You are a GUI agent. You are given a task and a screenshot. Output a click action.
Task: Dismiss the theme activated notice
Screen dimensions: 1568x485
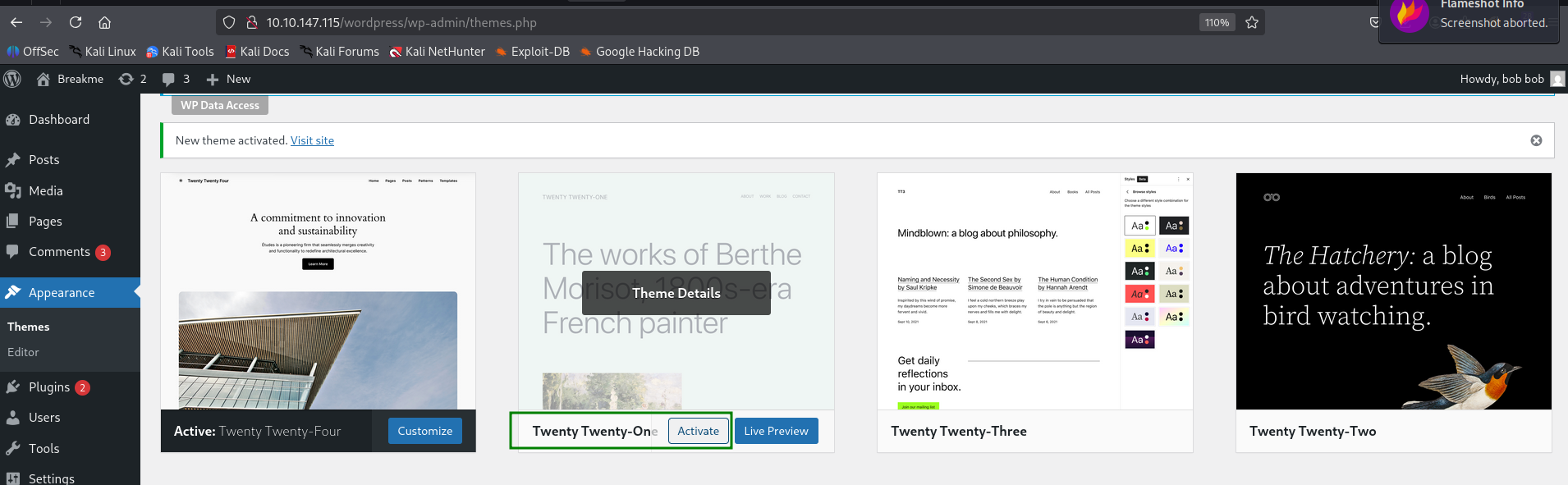1536,140
